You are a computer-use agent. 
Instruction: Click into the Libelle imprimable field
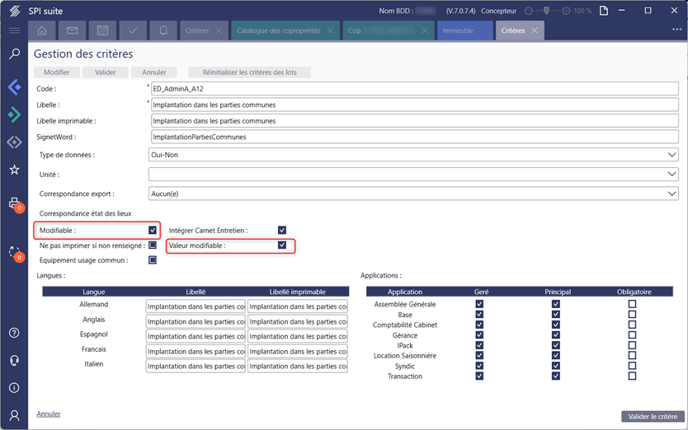tap(415, 121)
